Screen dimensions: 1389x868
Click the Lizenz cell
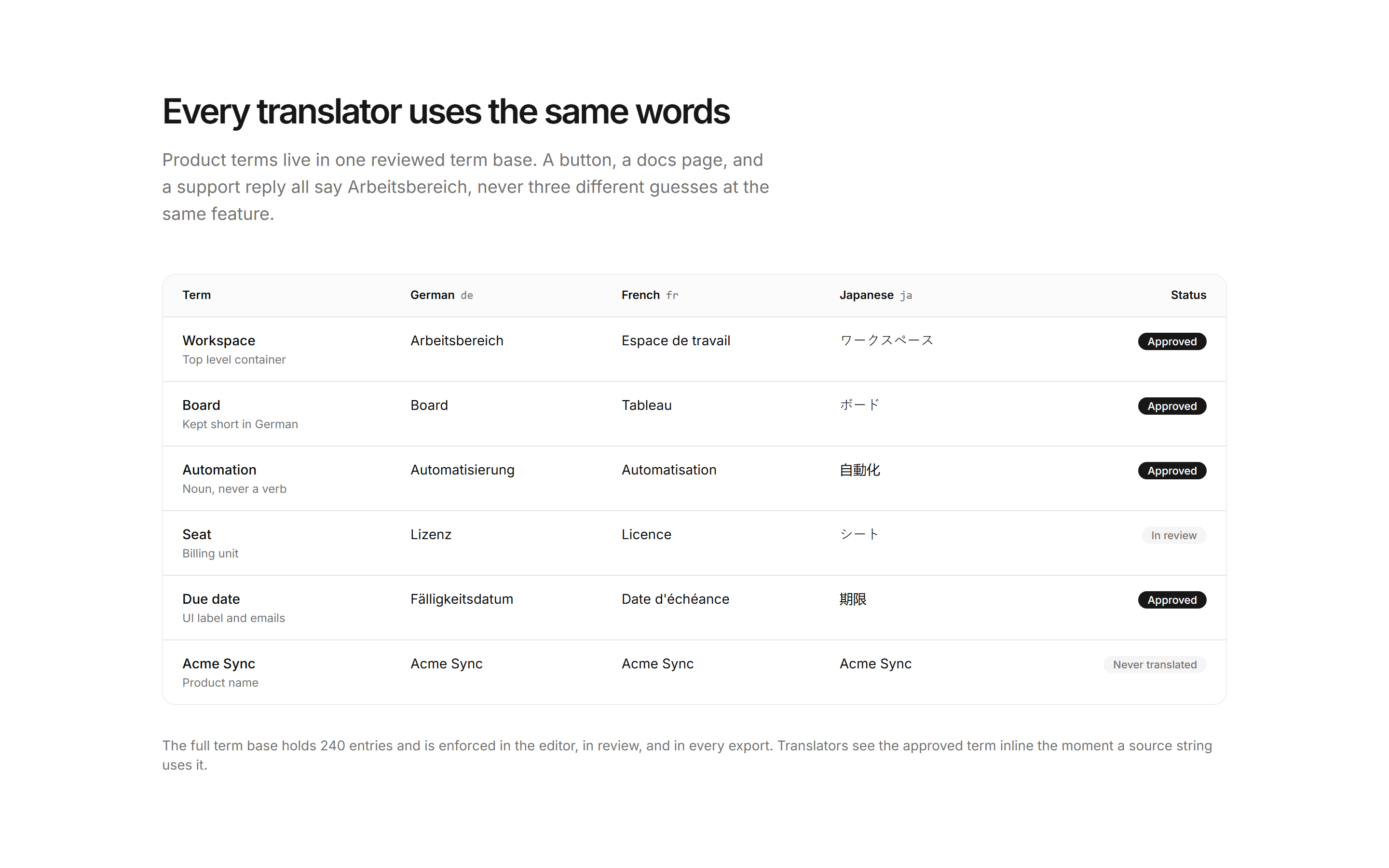(x=431, y=534)
